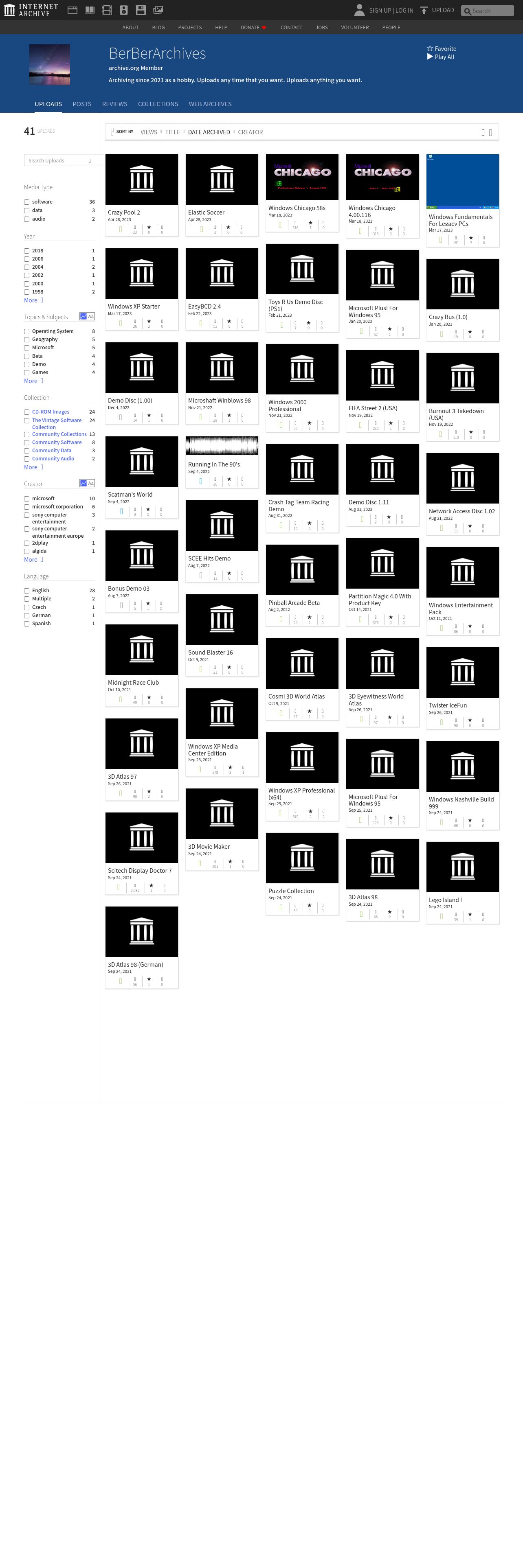Click the favorite star on Windows Chicago 58s
Image resolution: width=523 pixels, height=1568 pixels.
[310, 223]
